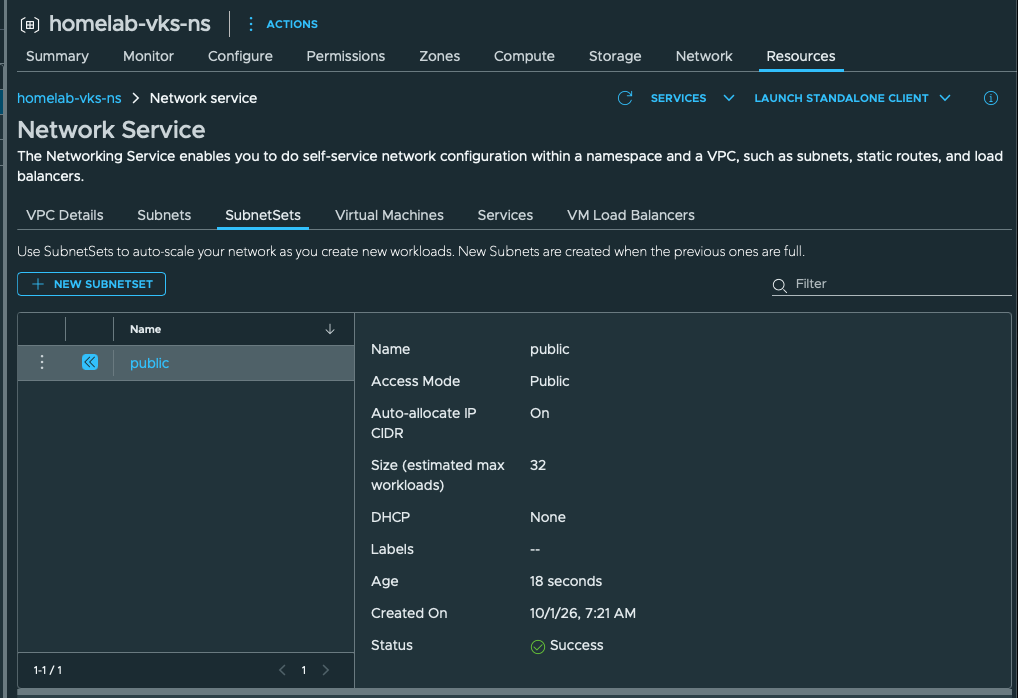
Task: Go to the Compute tab
Action: [524, 56]
